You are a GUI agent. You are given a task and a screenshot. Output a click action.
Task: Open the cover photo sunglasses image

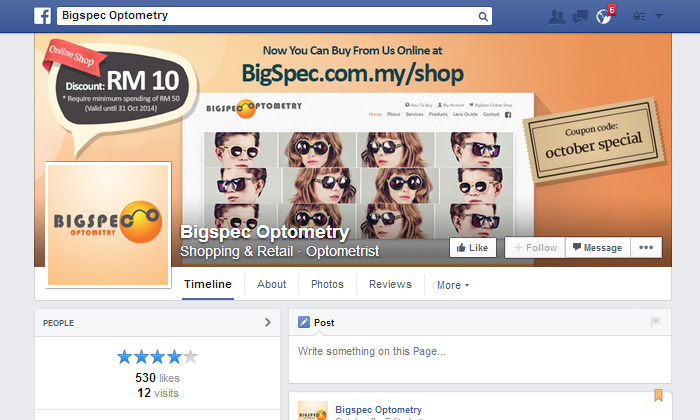358,185
